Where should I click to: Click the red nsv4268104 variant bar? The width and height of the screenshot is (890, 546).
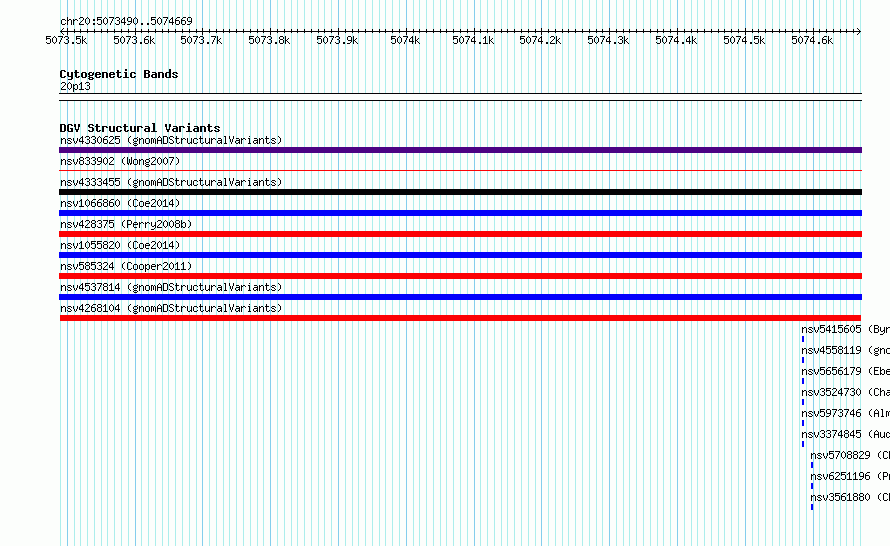pos(460,318)
